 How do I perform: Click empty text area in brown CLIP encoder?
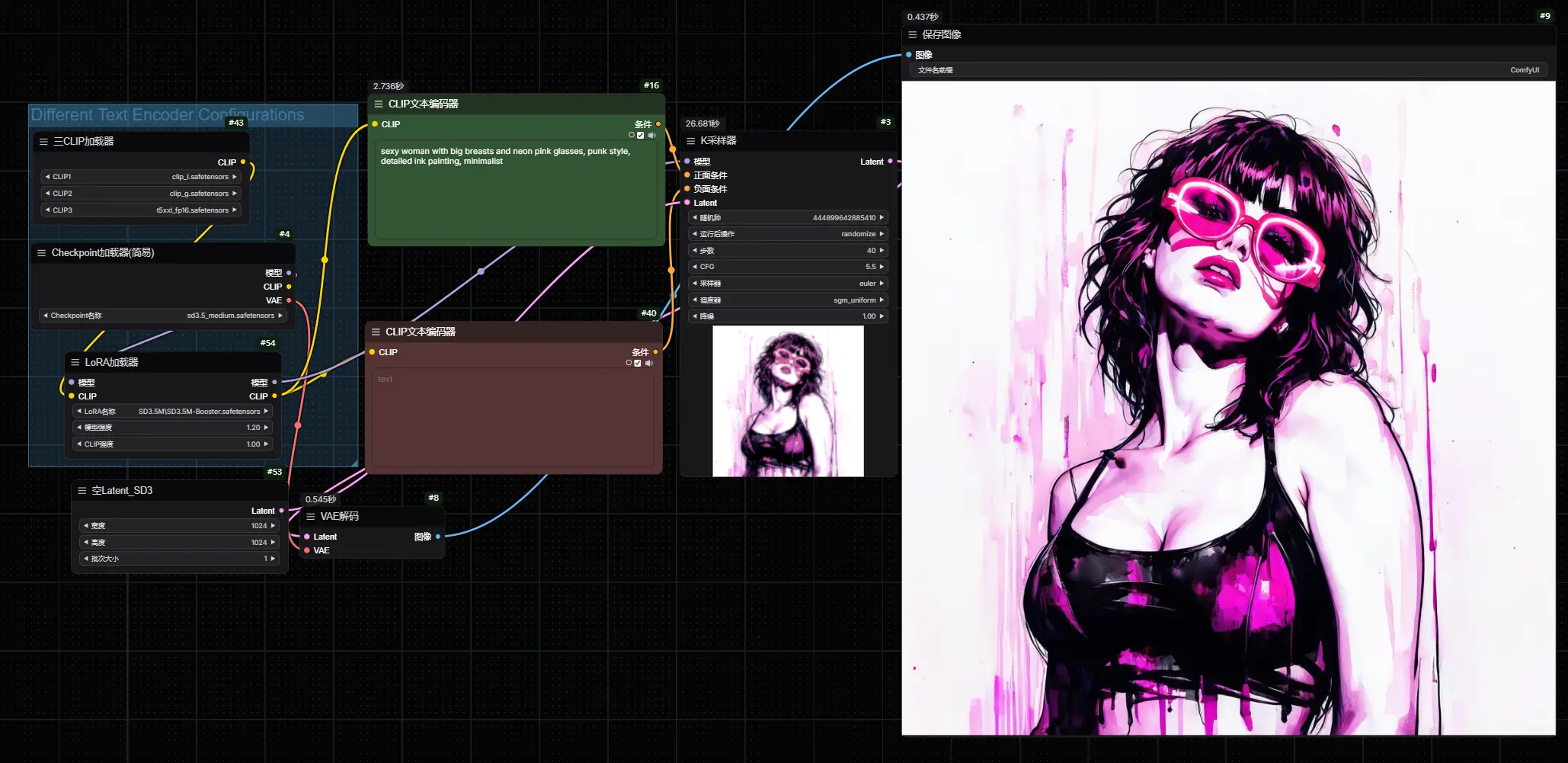514,419
